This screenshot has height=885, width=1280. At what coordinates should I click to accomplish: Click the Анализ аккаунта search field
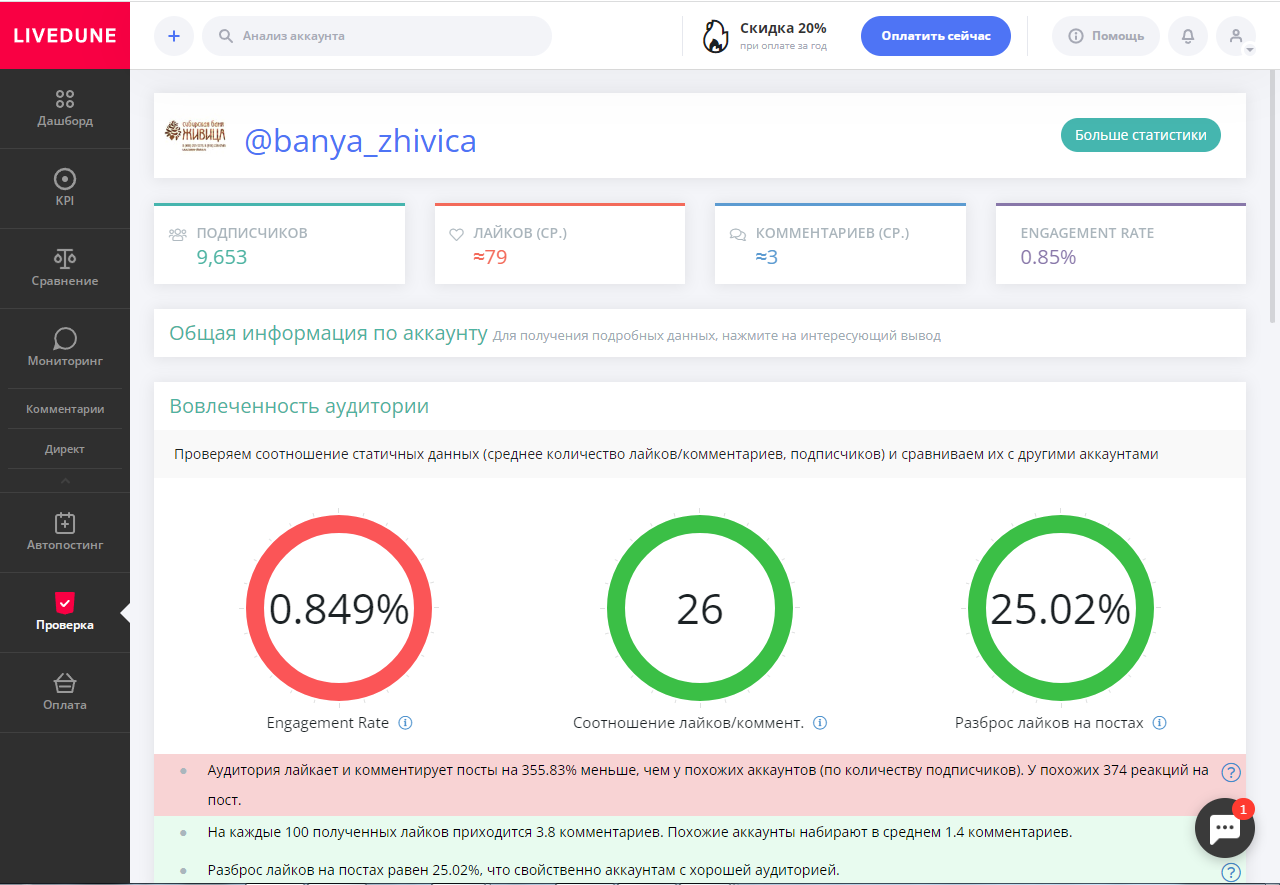click(377, 36)
